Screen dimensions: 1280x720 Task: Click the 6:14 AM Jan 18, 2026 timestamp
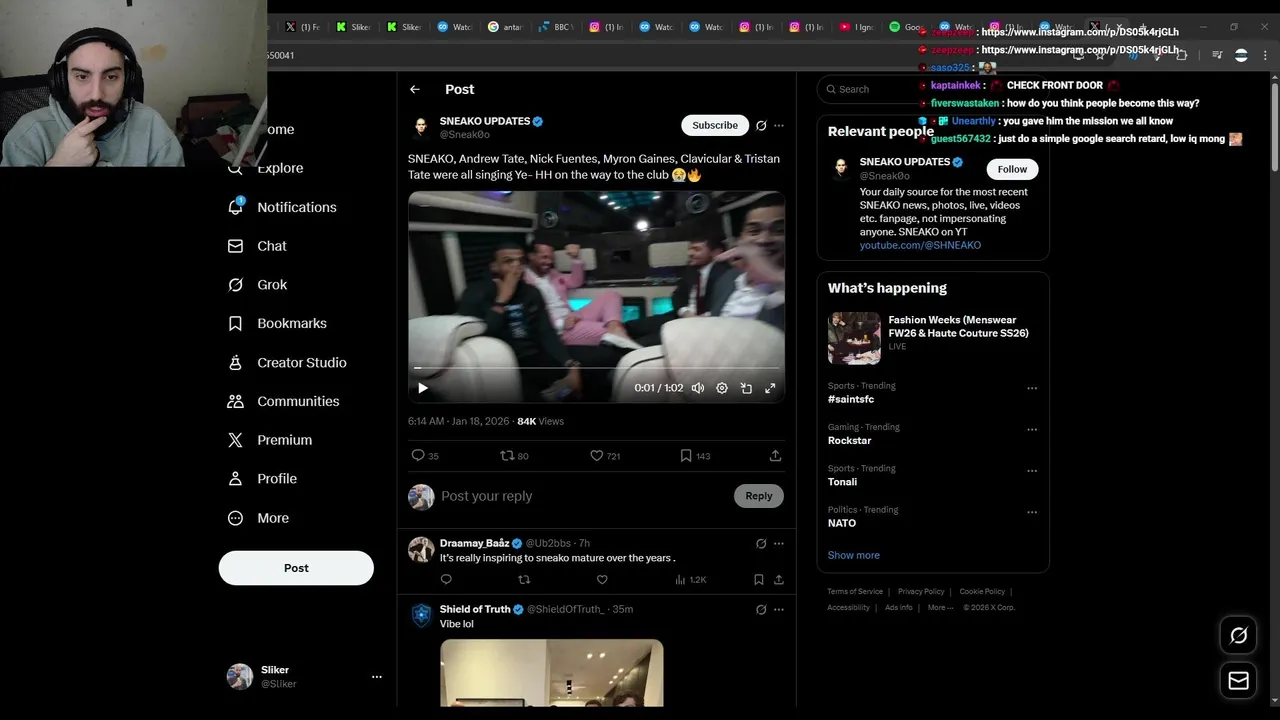[x=458, y=422]
